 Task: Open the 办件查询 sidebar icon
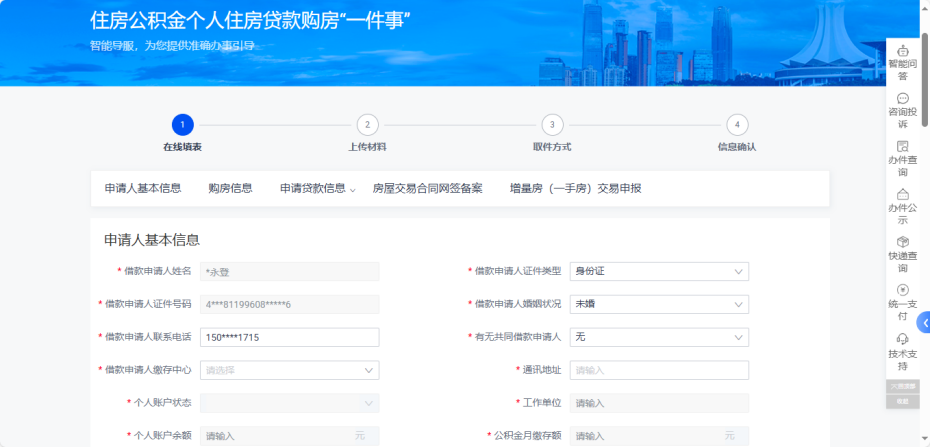902,146
